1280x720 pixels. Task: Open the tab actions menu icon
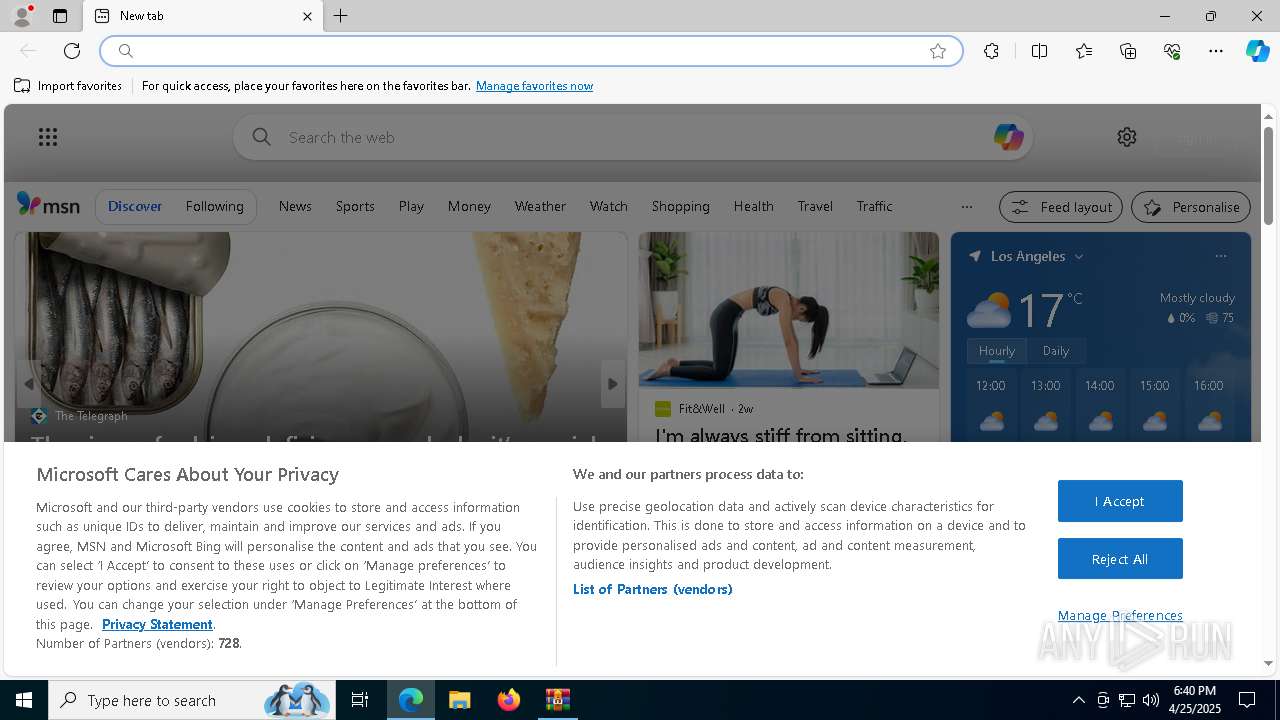click(60, 16)
